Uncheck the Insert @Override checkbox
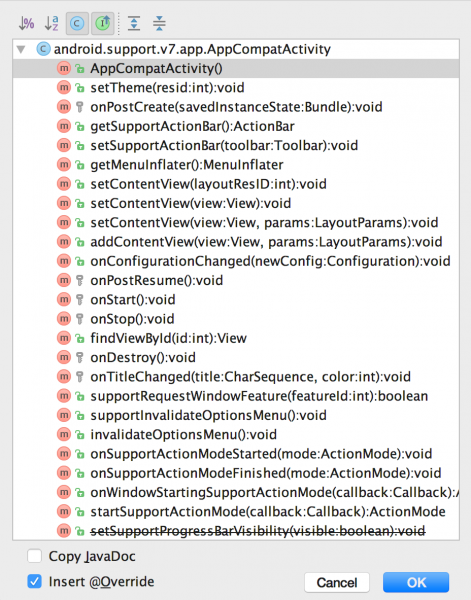Image resolution: width=471 pixels, height=600 pixels. [x=34, y=582]
